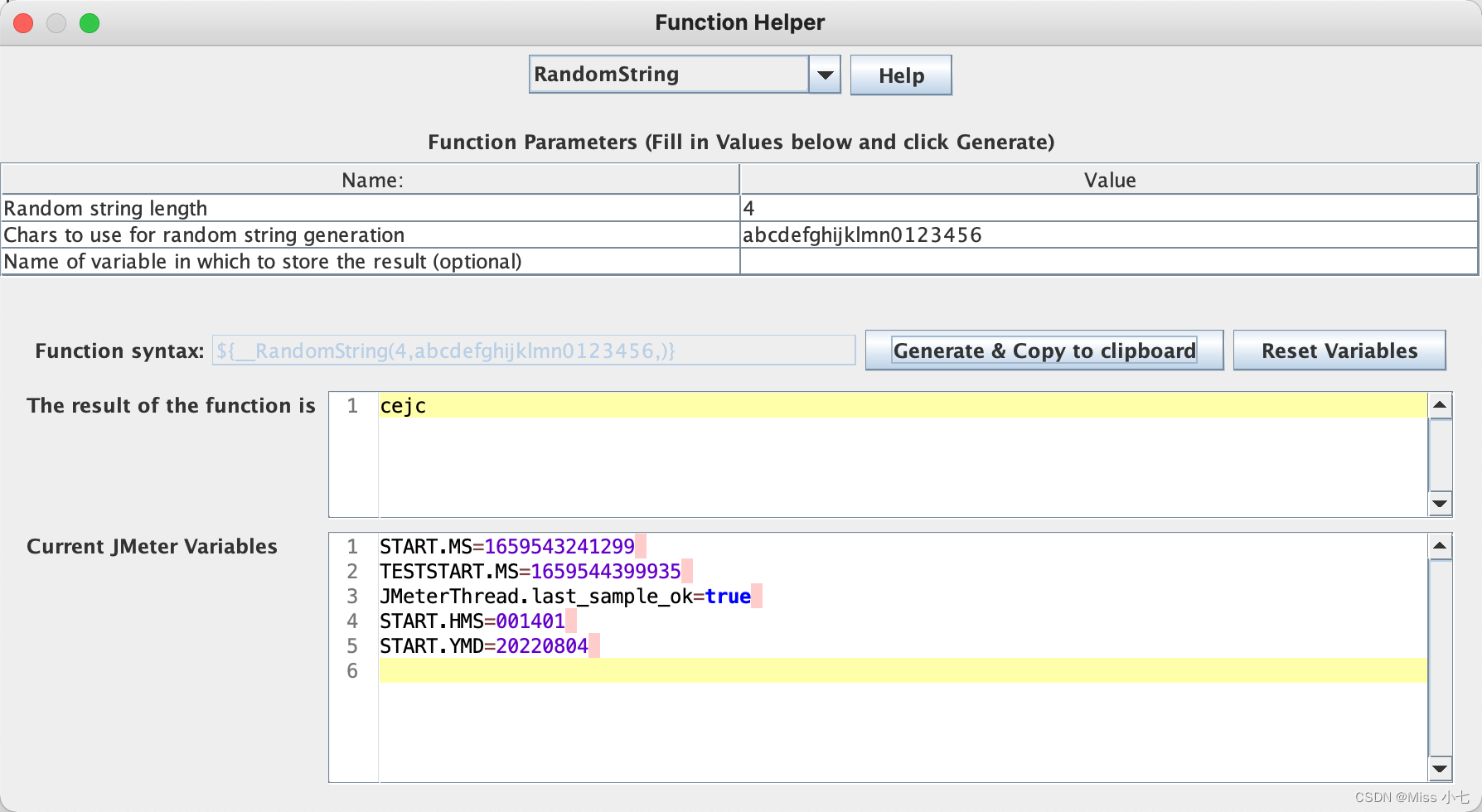This screenshot has height=812, width=1482.
Task: Click the Reset Variables button
Action: tap(1339, 350)
